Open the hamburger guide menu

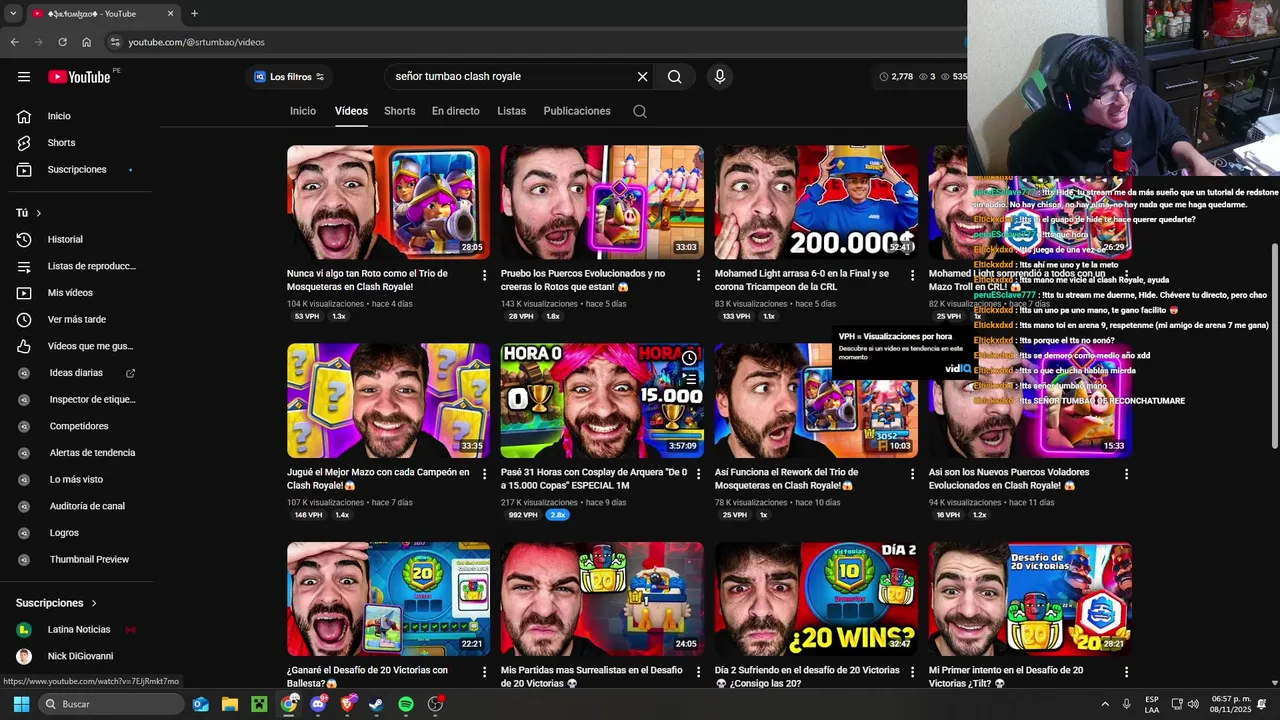[x=24, y=77]
